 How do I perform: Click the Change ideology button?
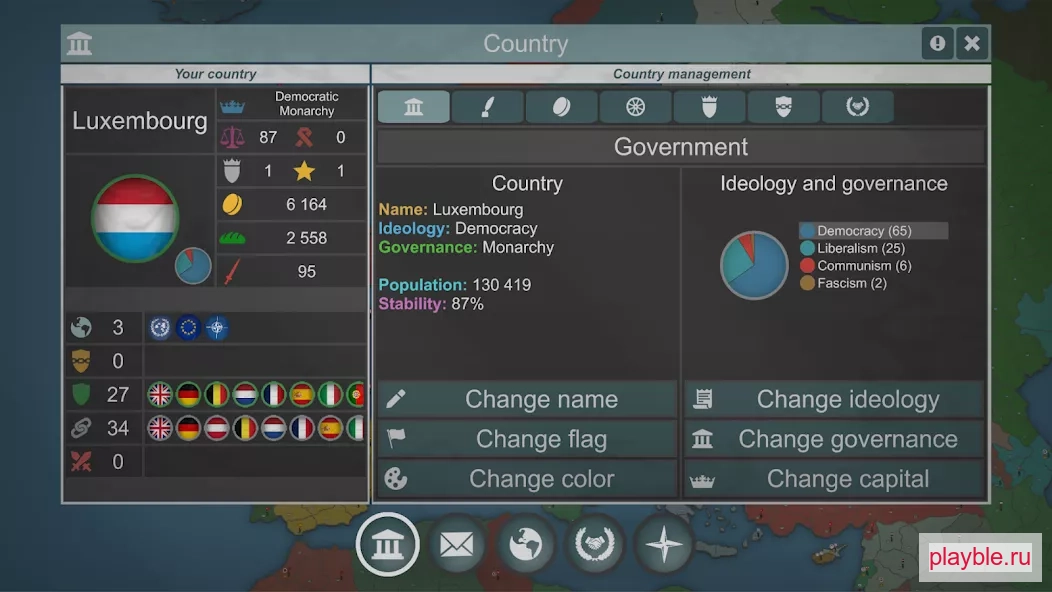pyautogui.click(x=834, y=399)
